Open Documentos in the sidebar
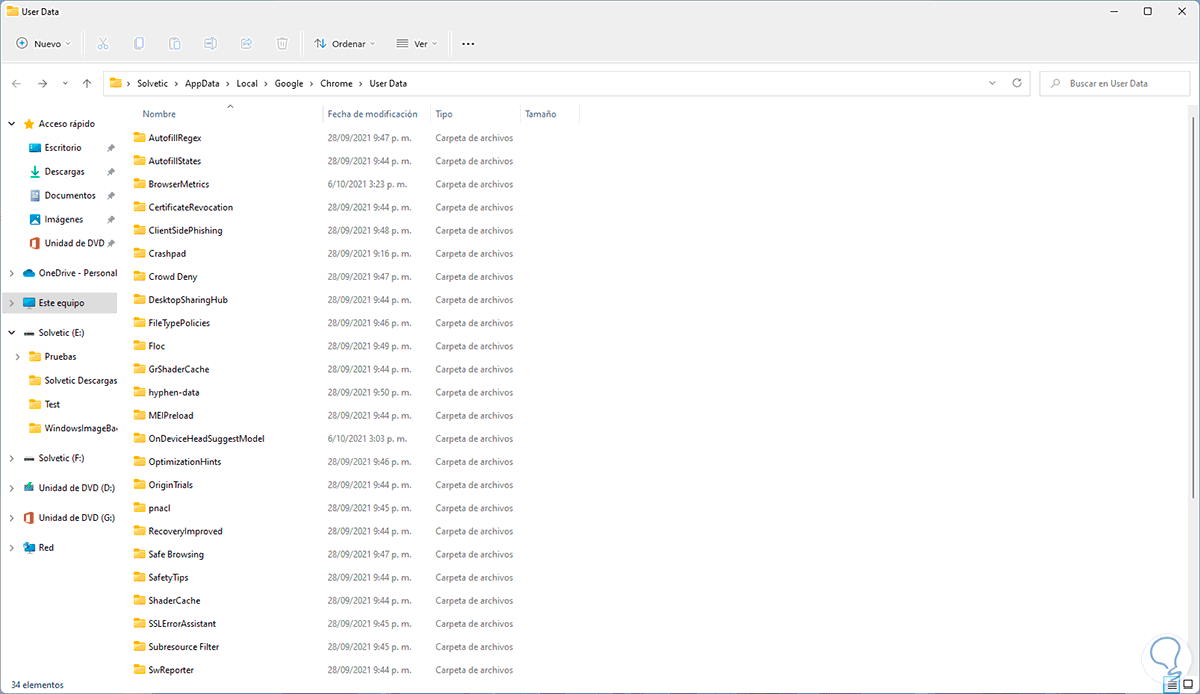The image size is (1200, 694). (x=70, y=196)
